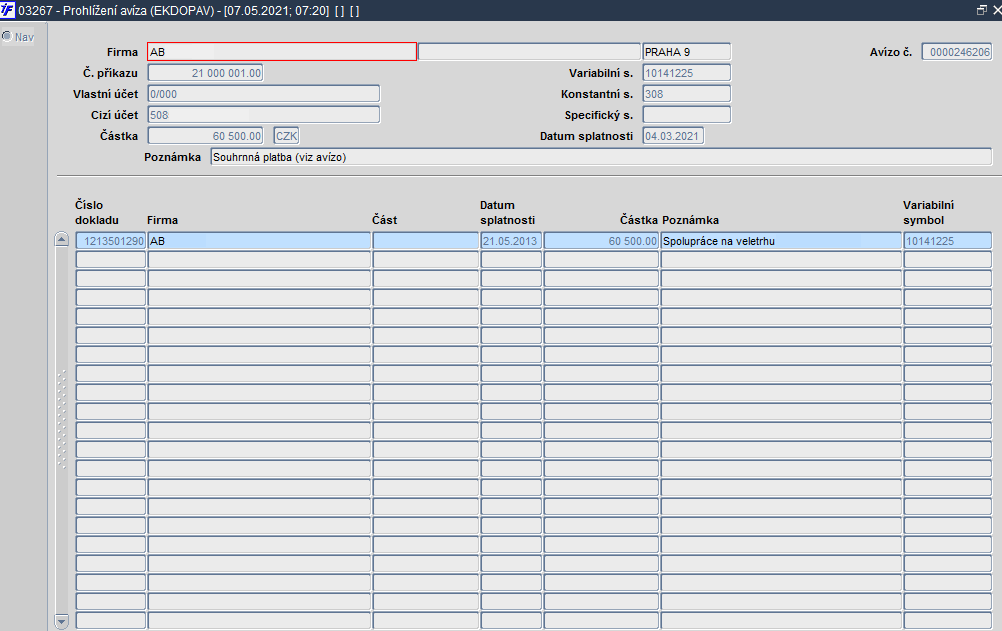Viewport: 1002px width, 631px height.
Task: Click the application logo icon in title bar
Action: [x=7, y=10]
